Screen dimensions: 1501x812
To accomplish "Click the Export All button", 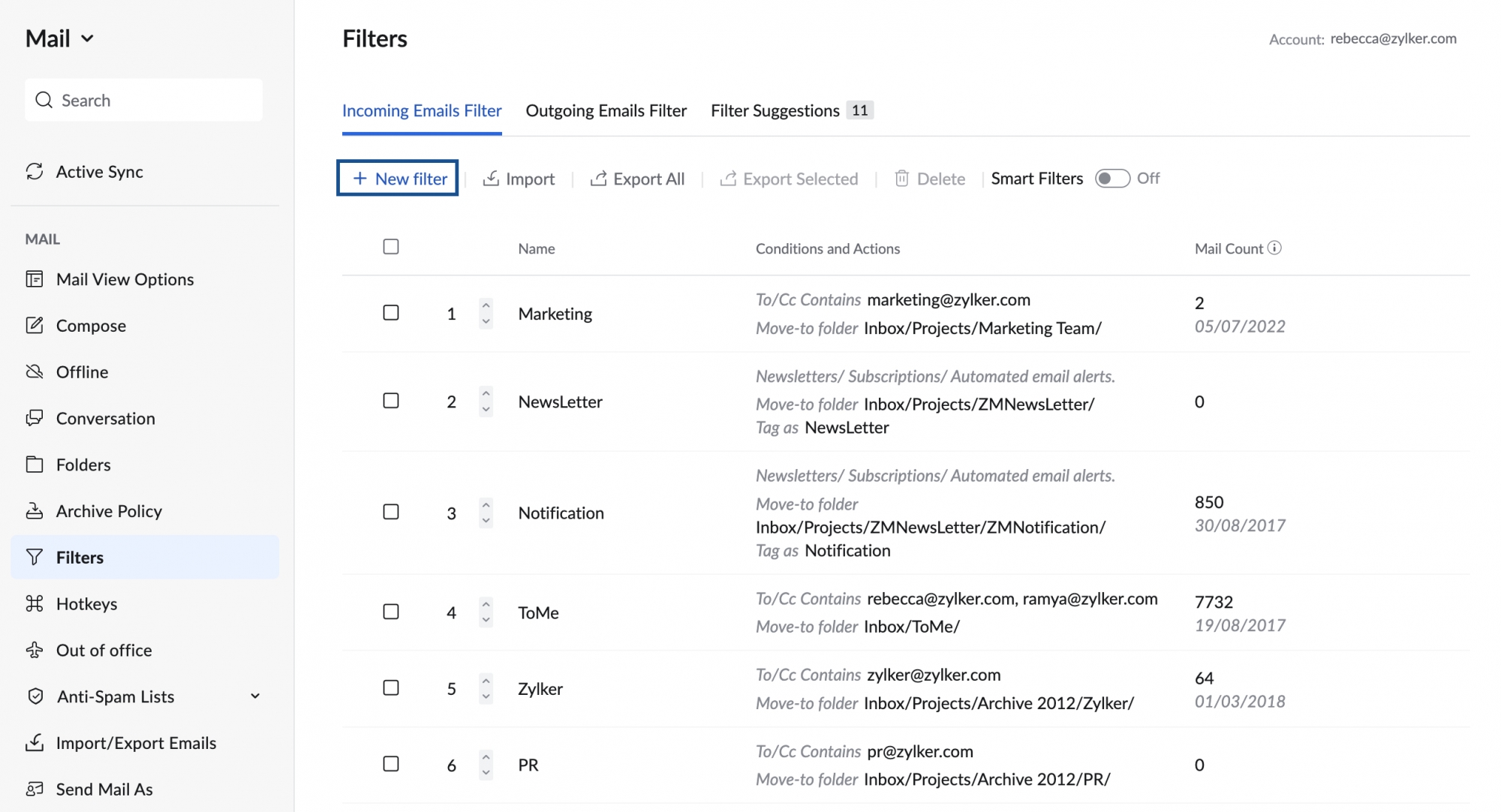I will pyautogui.click(x=637, y=178).
